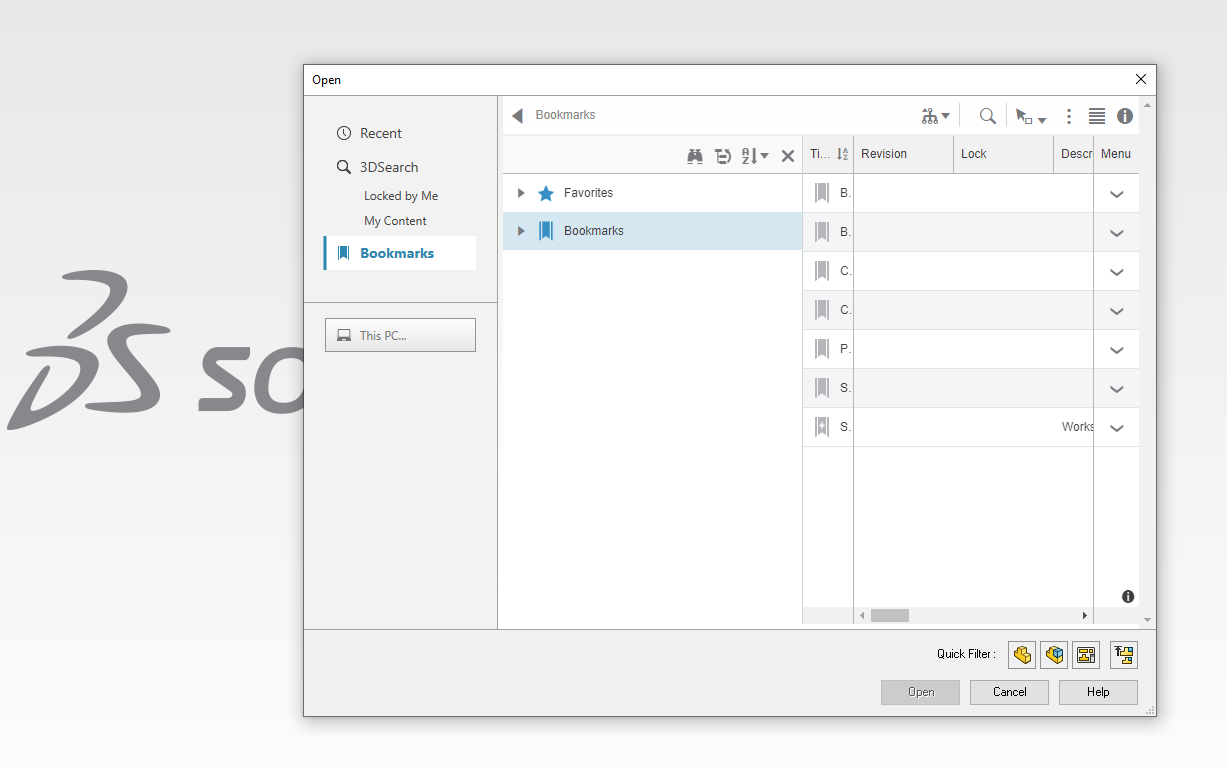1227x767 pixels.
Task: Switch to list view using the lines icon
Action: (x=1097, y=116)
